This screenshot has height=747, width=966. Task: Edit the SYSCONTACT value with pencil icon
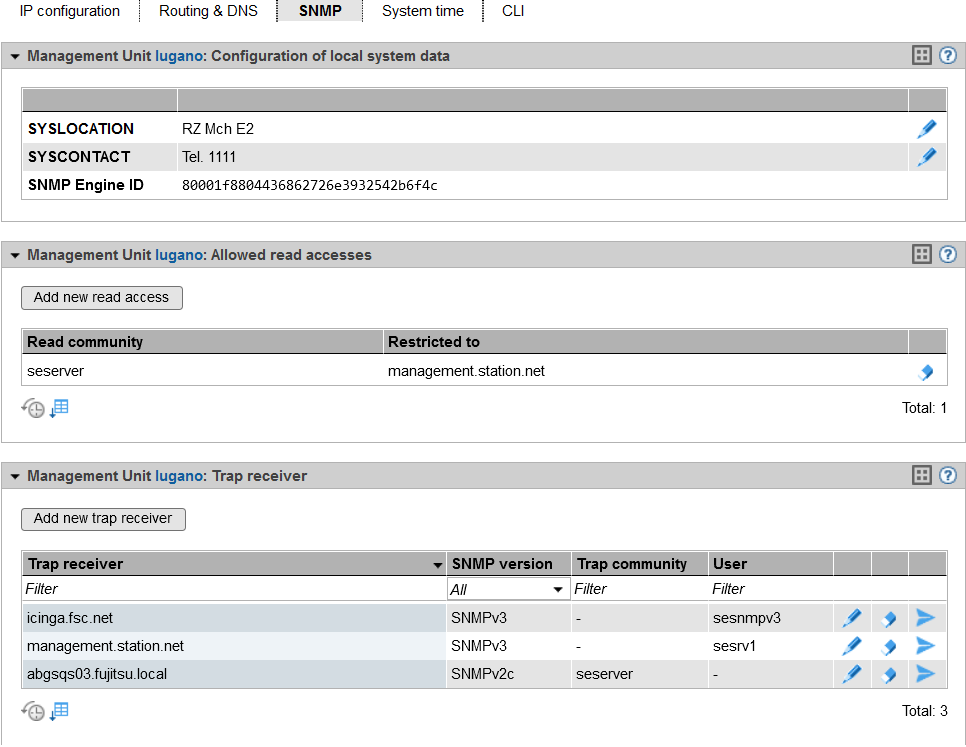click(927, 157)
